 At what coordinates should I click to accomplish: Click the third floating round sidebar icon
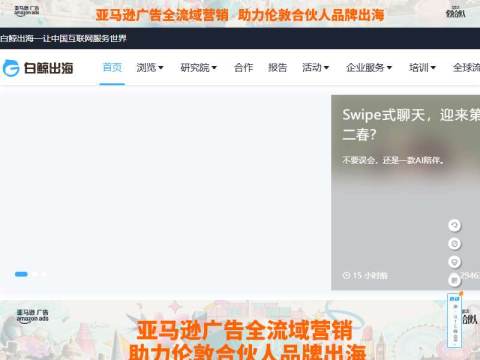point(454,262)
